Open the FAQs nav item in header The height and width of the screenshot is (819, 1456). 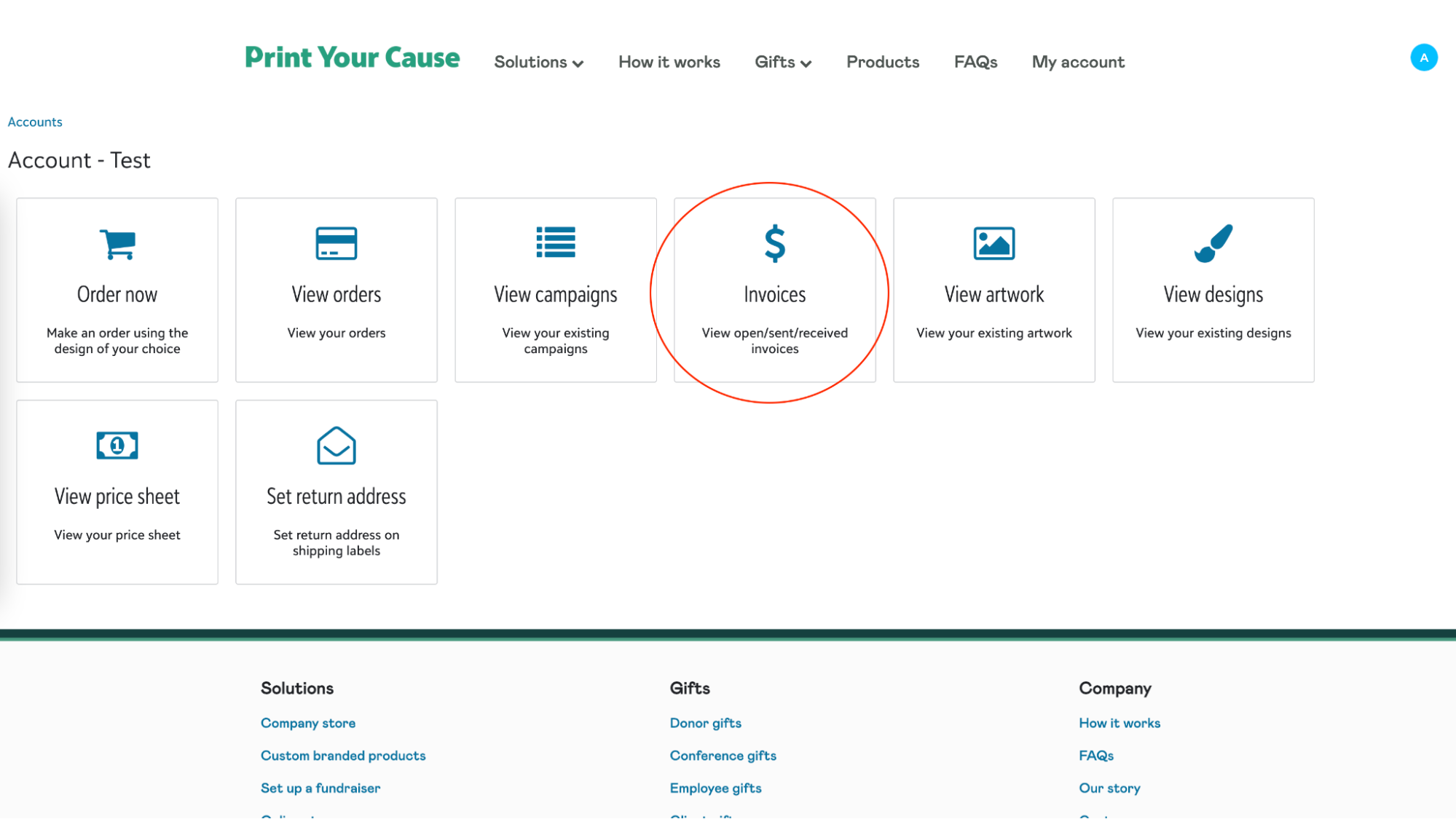pos(976,62)
